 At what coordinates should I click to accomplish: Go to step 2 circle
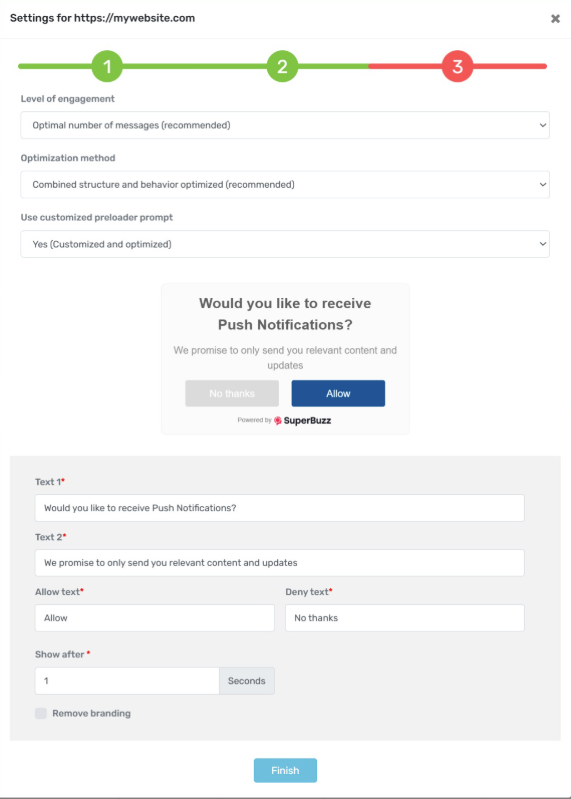tap(282, 66)
